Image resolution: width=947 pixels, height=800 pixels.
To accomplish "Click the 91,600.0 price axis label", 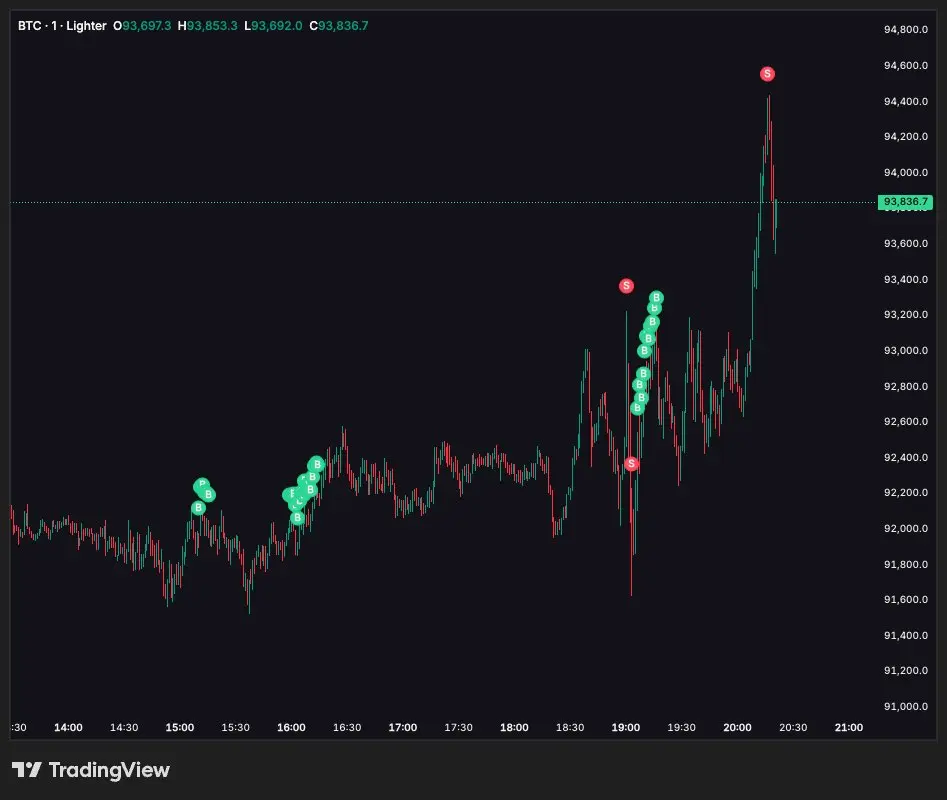I will coord(905,600).
